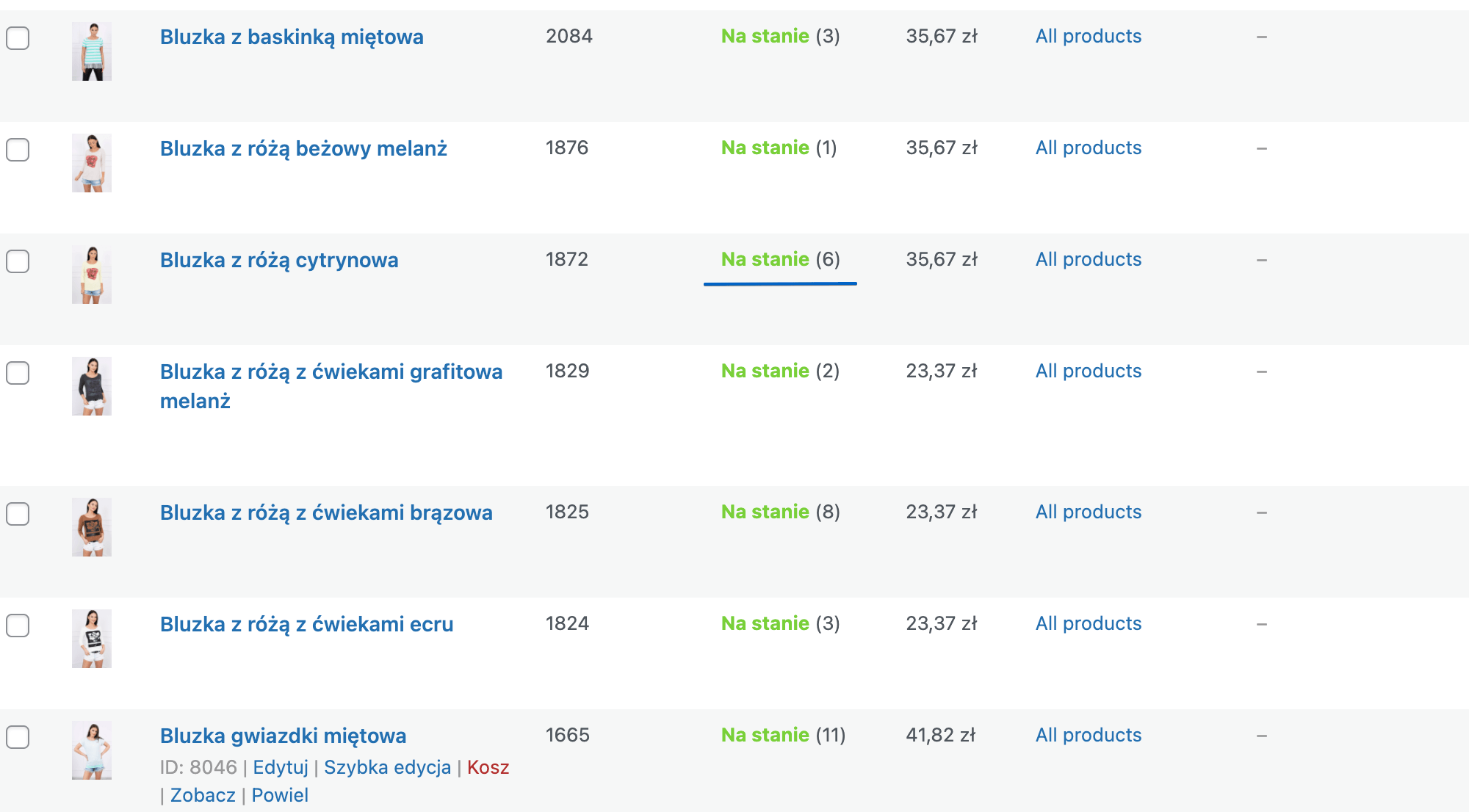Click stock status Na stanie (11)
This screenshot has width=1469, height=812.
click(784, 735)
